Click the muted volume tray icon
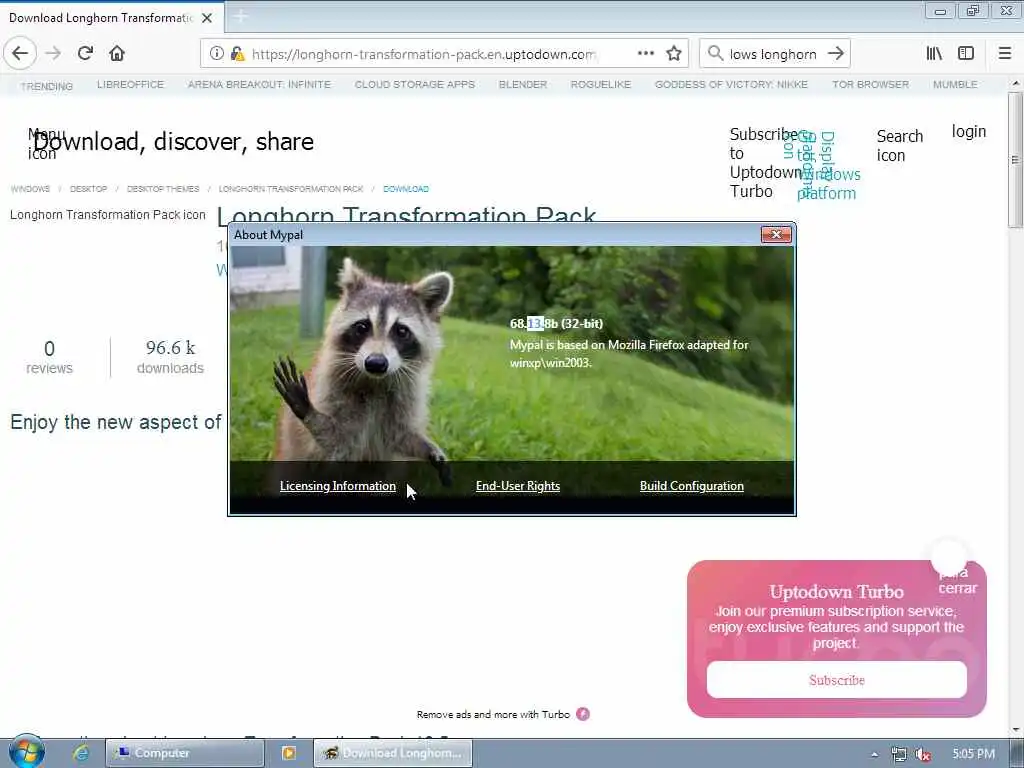 [923, 754]
